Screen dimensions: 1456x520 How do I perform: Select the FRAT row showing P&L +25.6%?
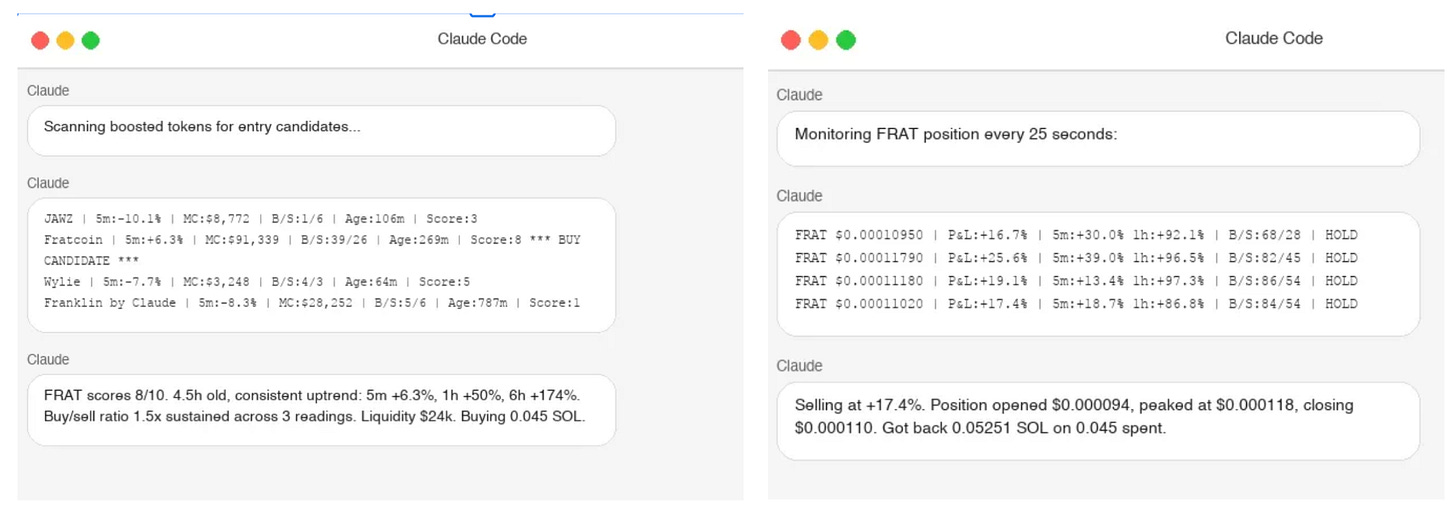(1076, 258)
